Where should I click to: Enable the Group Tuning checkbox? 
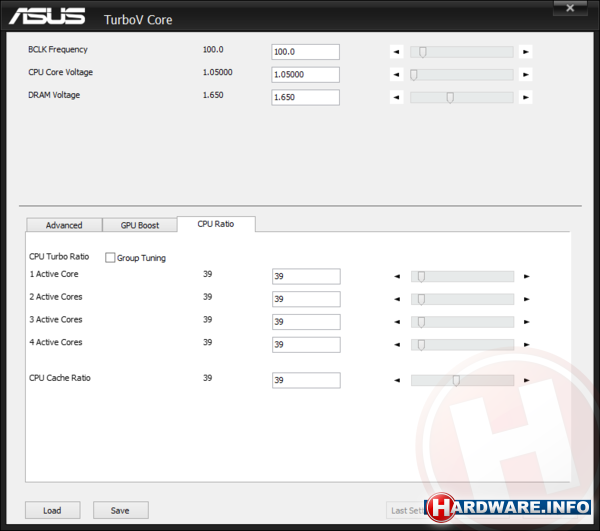(x=110, y=257)
